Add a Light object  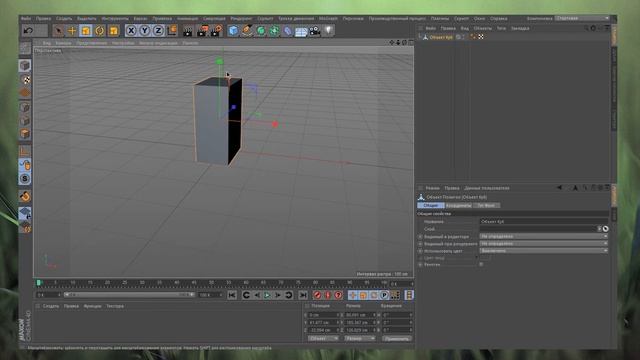329,31
